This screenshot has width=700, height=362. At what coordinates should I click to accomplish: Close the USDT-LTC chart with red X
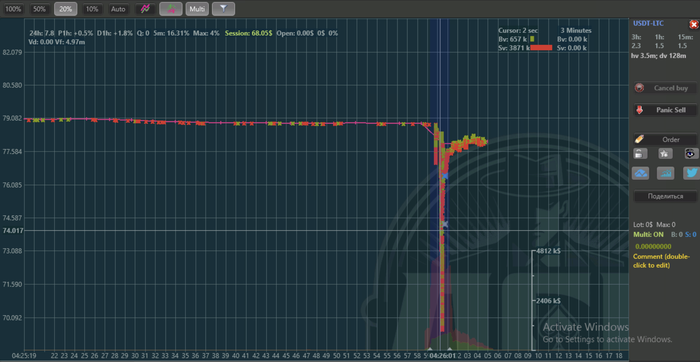pos(693,24)
